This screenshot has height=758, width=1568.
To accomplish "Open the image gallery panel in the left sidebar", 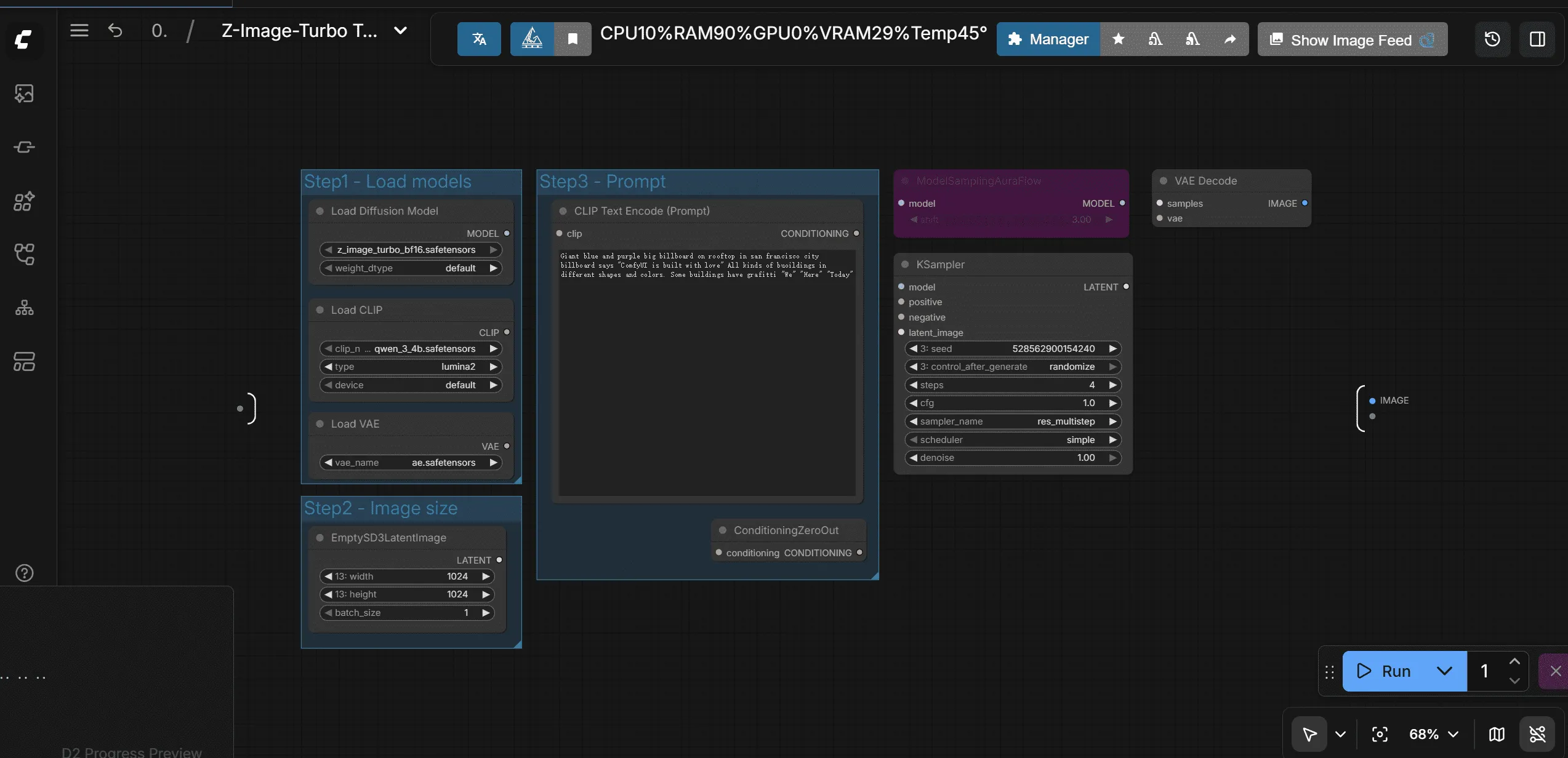I will pos(24,94).
